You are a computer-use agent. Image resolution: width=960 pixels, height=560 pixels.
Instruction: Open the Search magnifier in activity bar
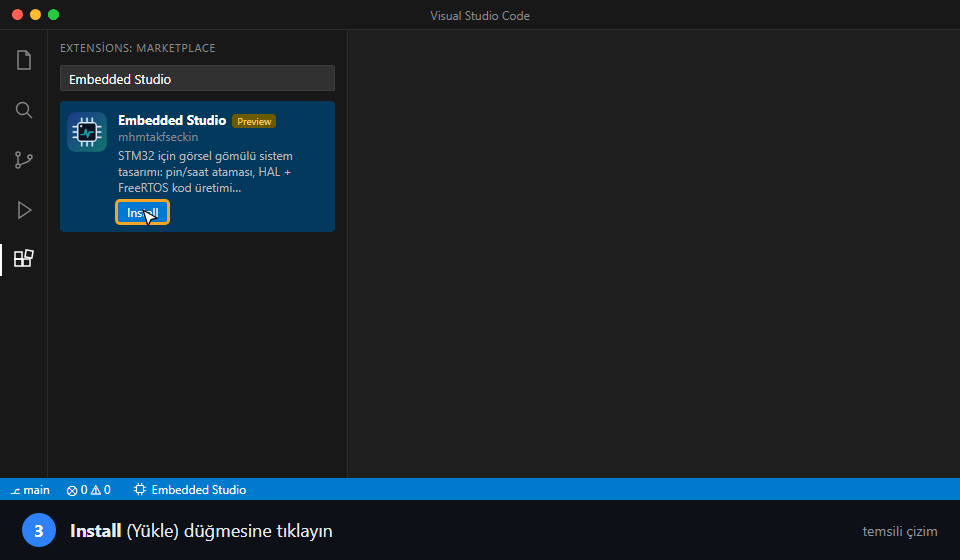tap(24, 110)
